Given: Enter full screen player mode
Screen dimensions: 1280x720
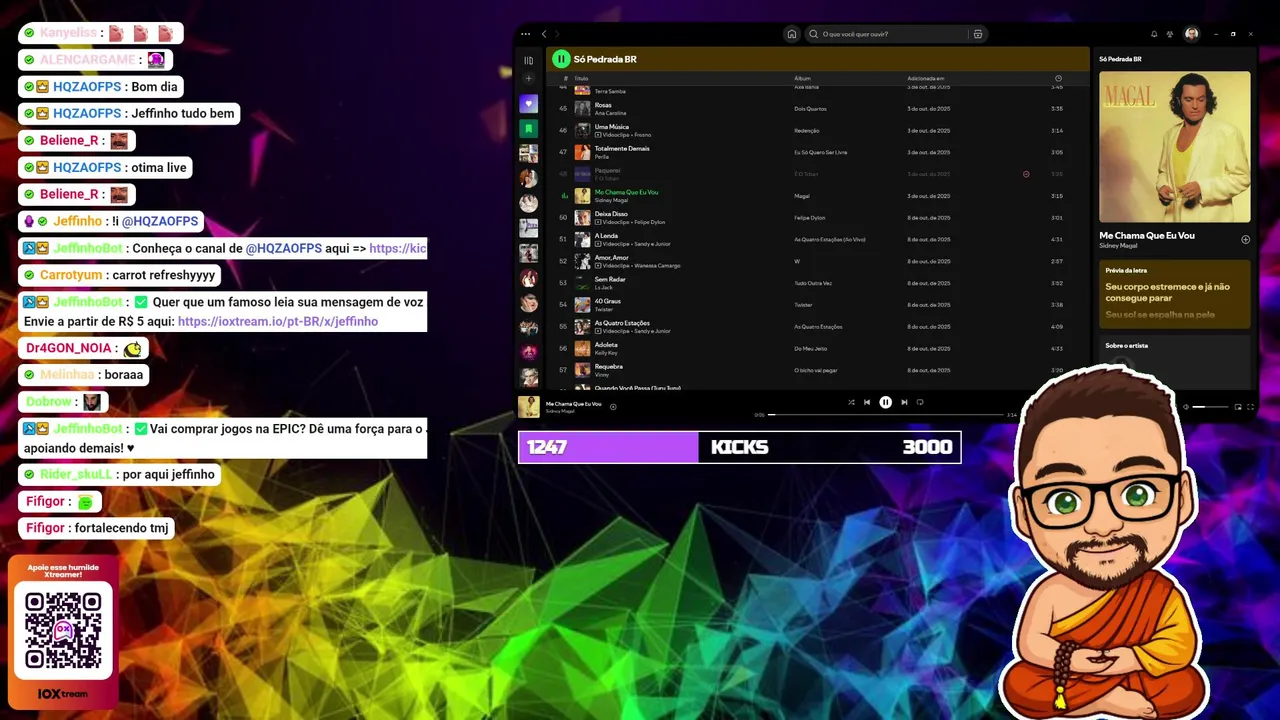Looking at the screenshot, I should coord(1250,407).
